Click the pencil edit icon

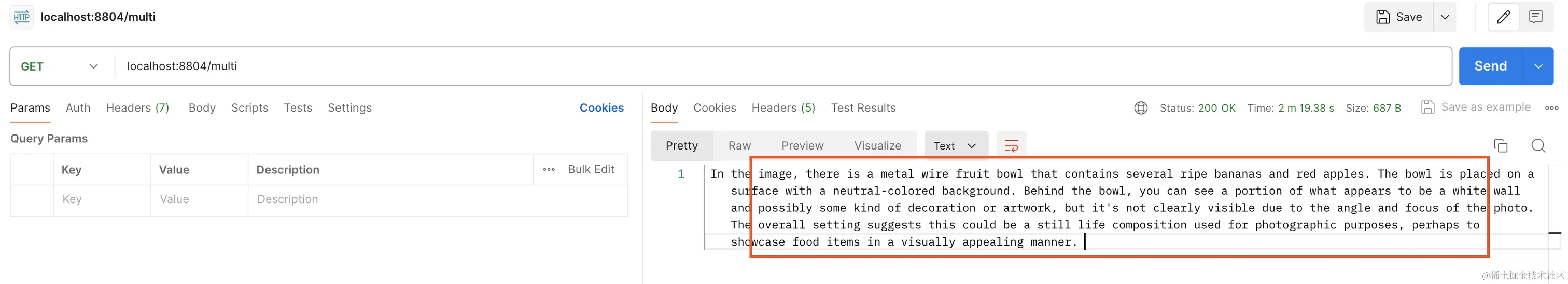point(1503,17)
